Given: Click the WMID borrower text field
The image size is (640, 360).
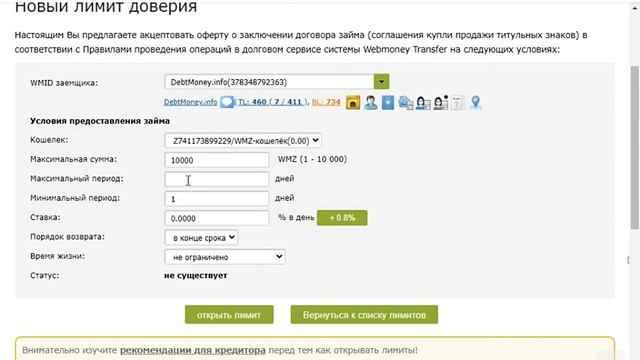Looking at the screenshot, I should pyautogui.click(x=269, y=82).
